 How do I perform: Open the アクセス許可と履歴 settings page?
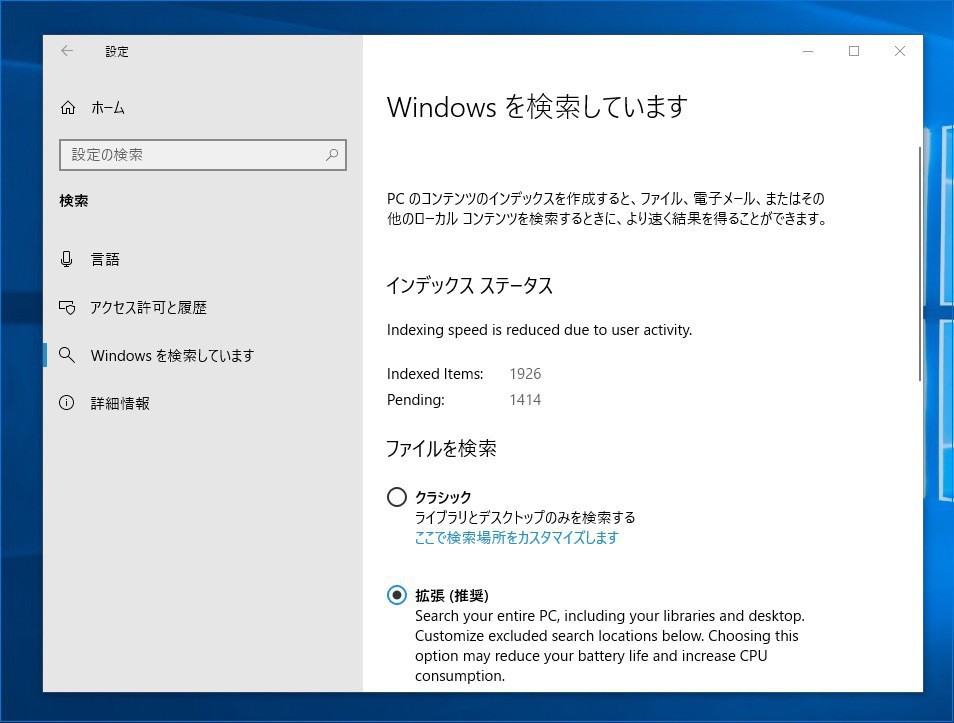[203, 307]
